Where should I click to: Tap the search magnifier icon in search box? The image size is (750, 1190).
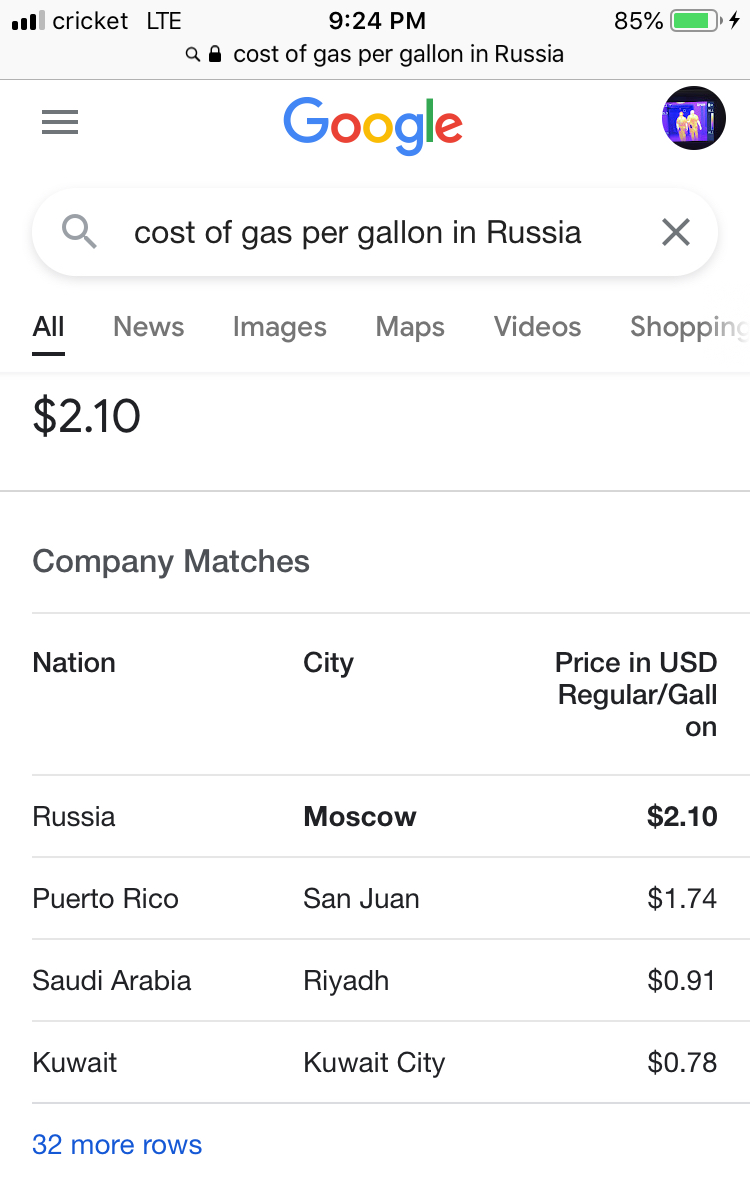(x=79, y=231)
